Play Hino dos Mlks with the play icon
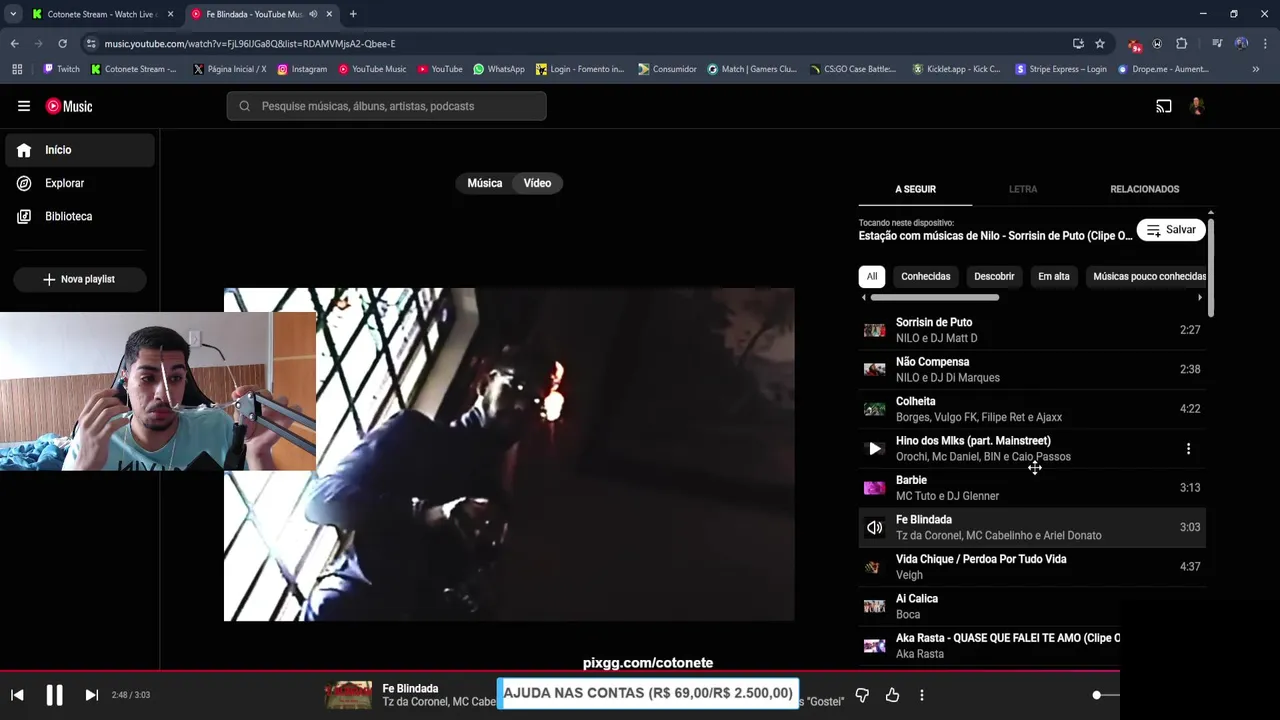The height and width of the screenshot is (720, 1280). pyautogui.click(x=875, y=449)
